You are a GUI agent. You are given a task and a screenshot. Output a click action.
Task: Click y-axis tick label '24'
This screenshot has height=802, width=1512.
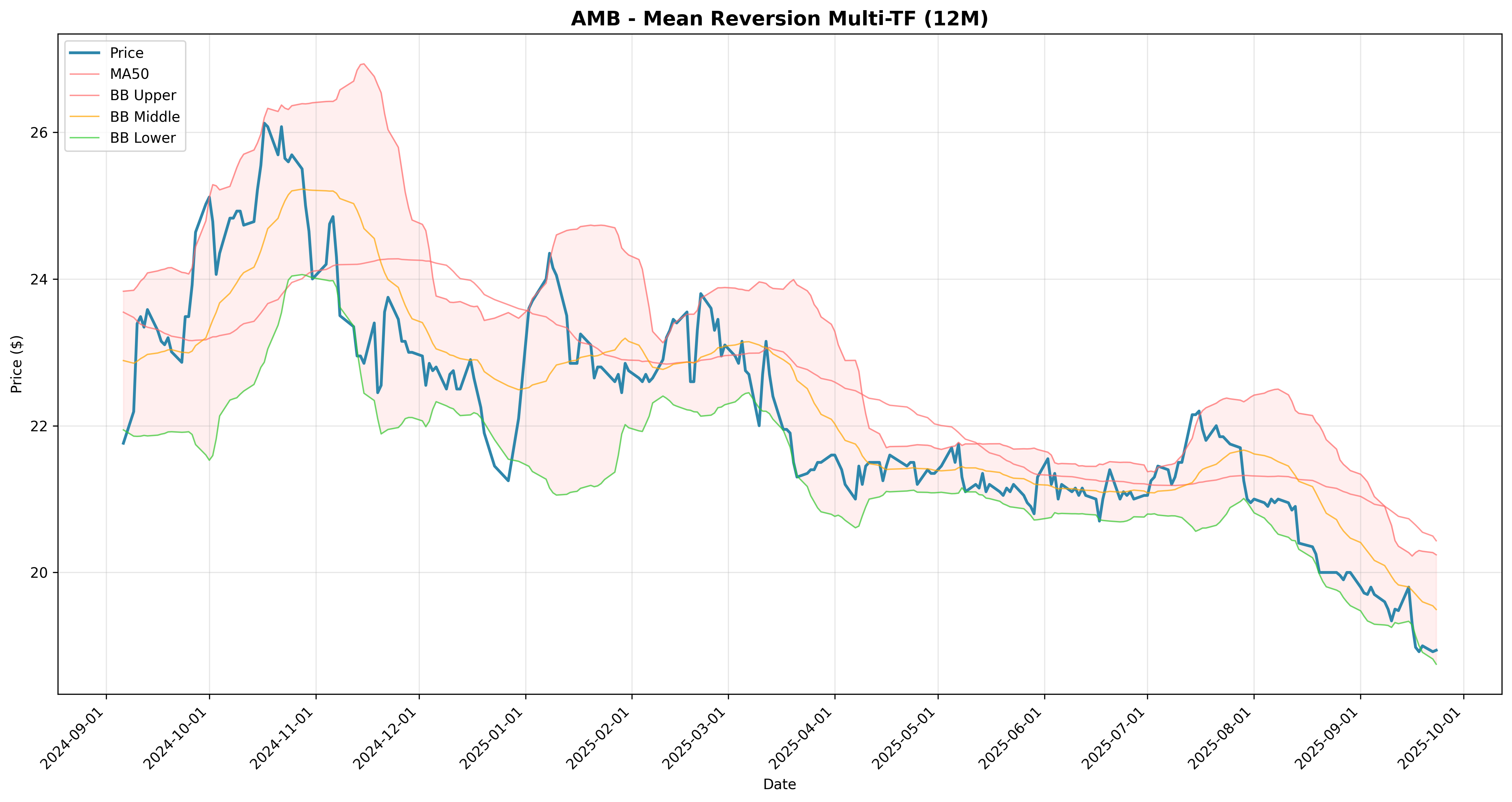(x=39, y=279)
